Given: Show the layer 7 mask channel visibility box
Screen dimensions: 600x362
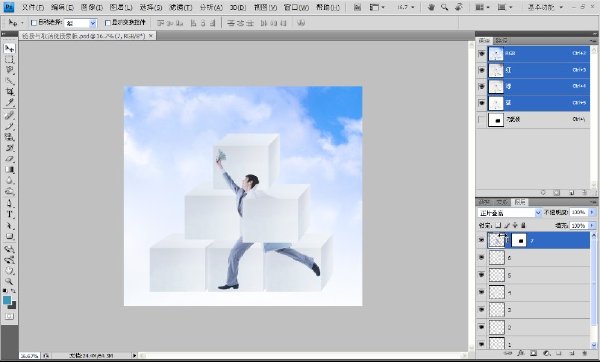Looking at the screenshot, I should click(x=481, y=120).
